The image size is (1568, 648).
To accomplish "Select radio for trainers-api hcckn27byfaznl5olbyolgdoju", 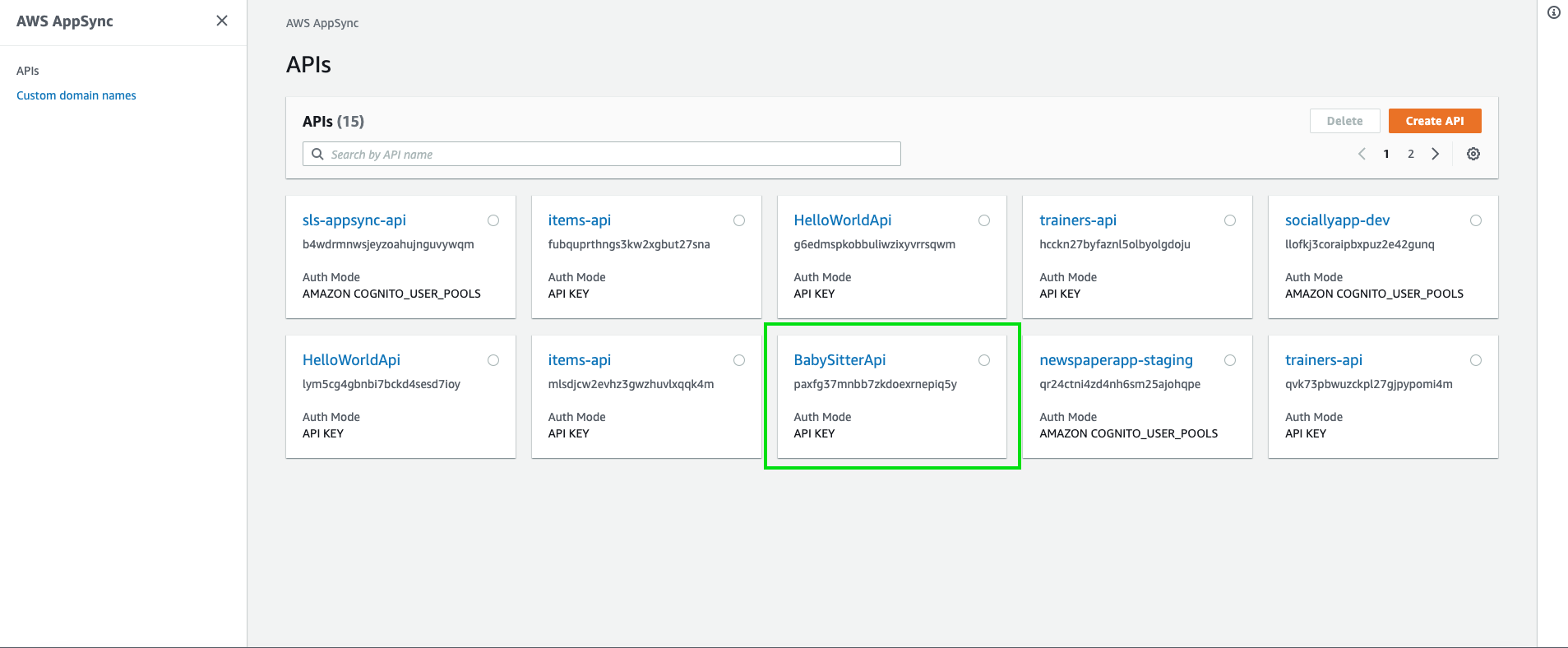I will click(x=1230, y=220).
